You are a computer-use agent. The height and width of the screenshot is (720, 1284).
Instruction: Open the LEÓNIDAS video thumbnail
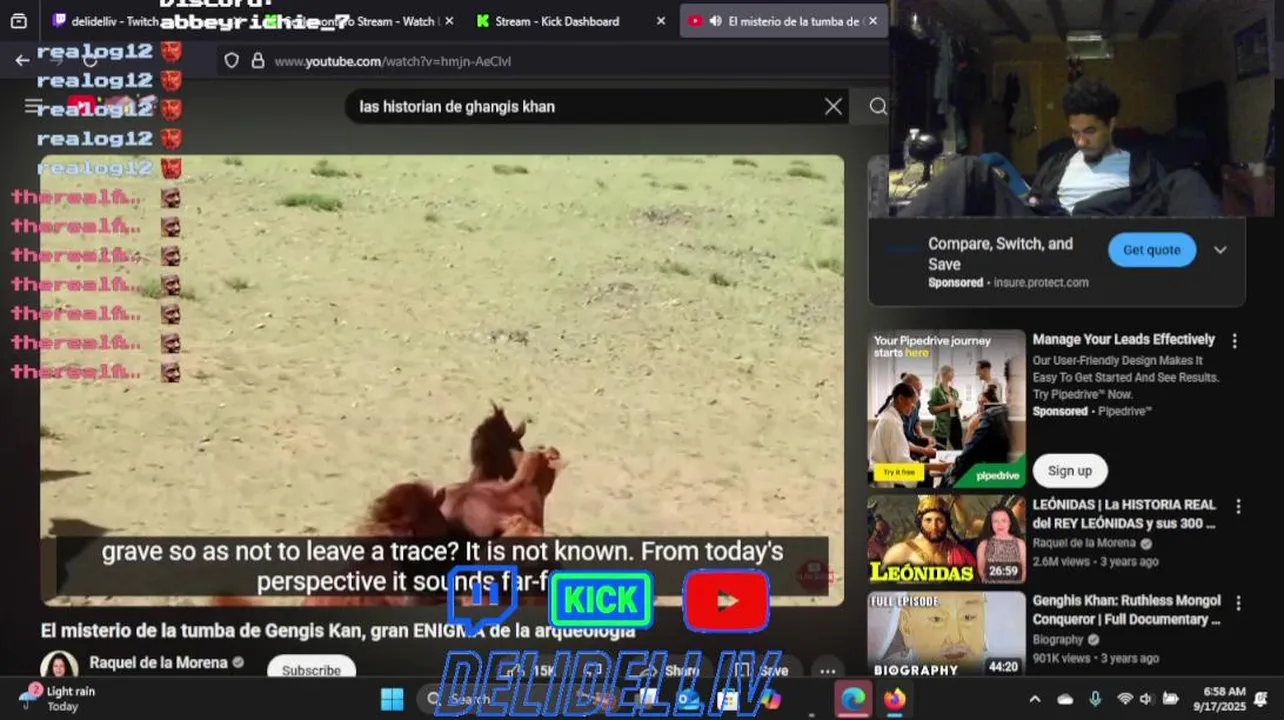(x=946, y=539)
